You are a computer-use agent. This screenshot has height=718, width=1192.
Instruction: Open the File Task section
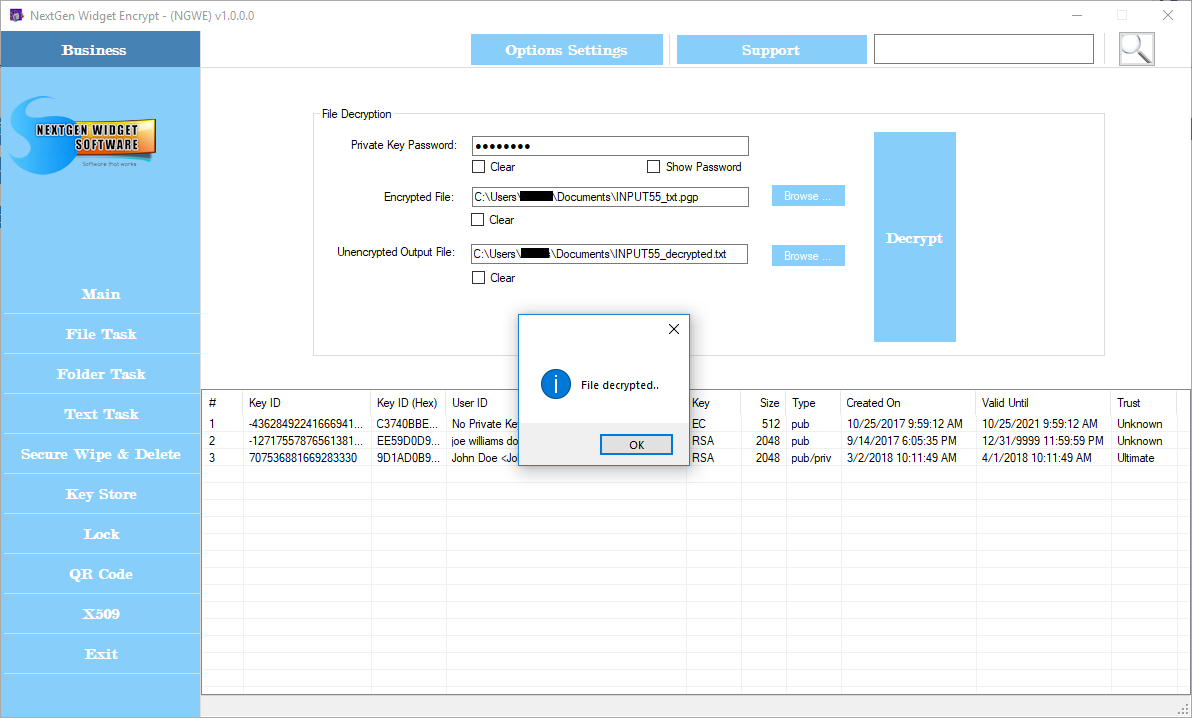click(x=101, y=334)
